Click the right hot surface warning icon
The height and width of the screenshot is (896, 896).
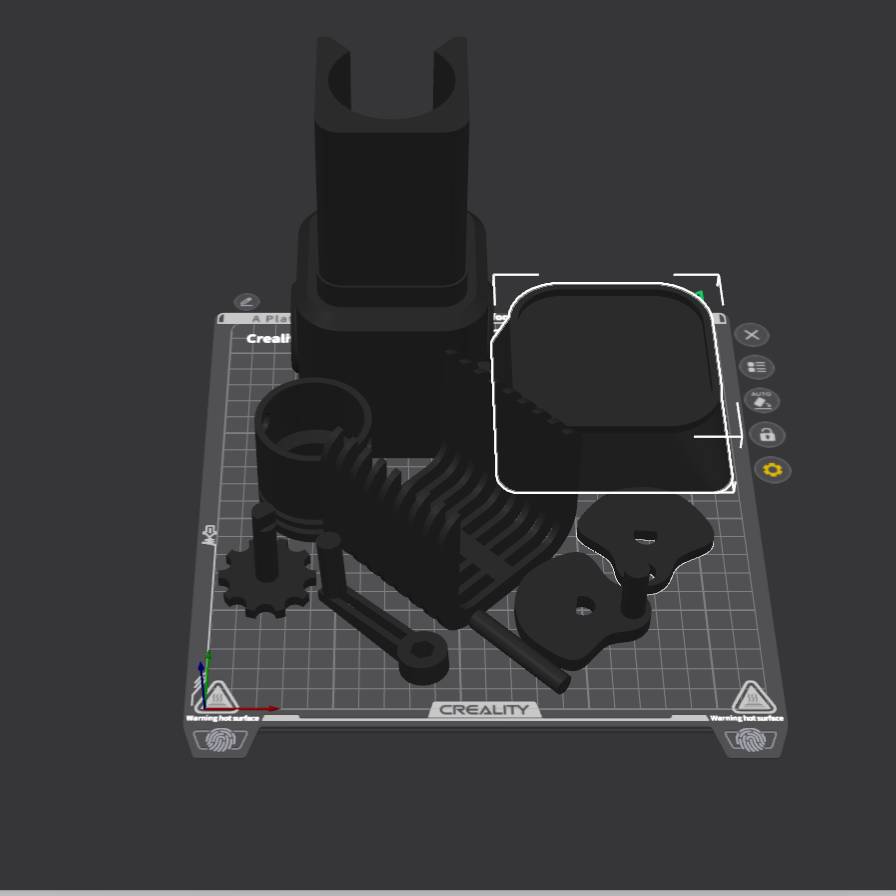click(750, 698)
